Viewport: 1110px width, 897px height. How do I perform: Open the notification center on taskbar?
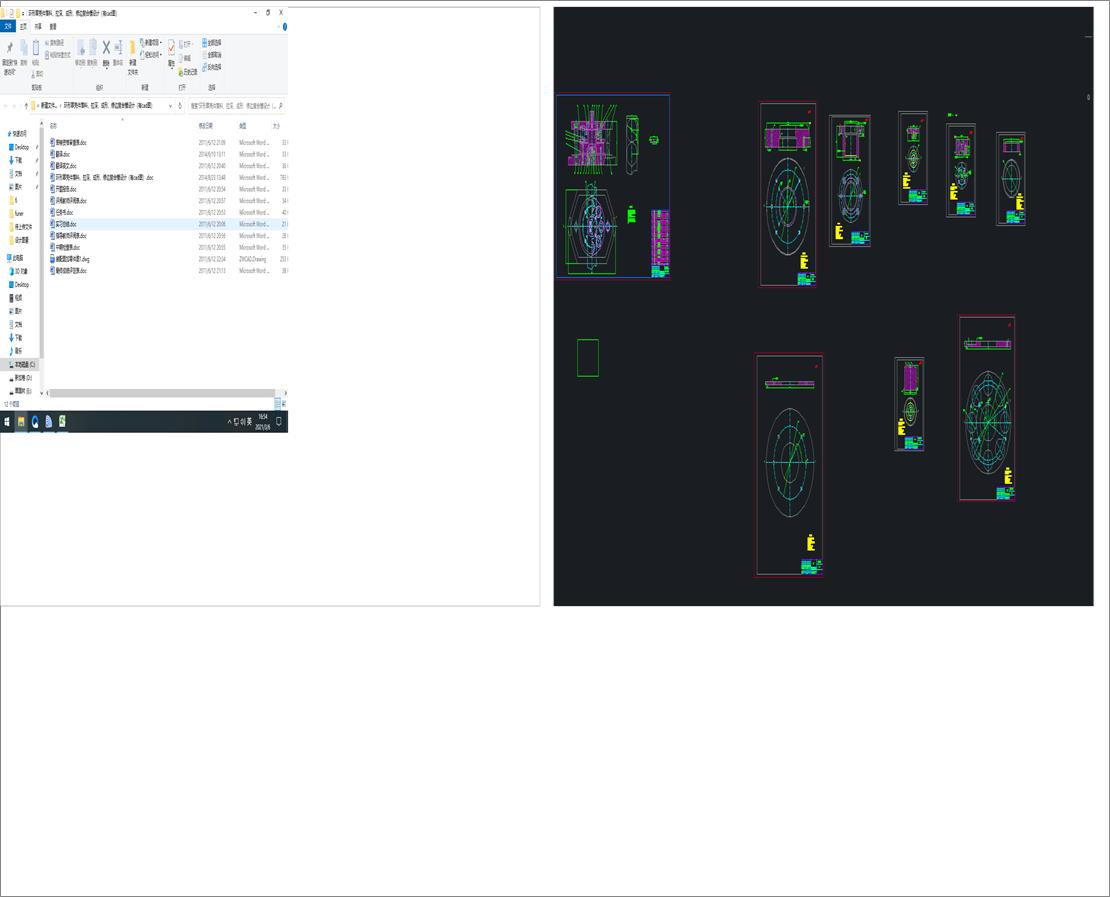tap(279, 421)
